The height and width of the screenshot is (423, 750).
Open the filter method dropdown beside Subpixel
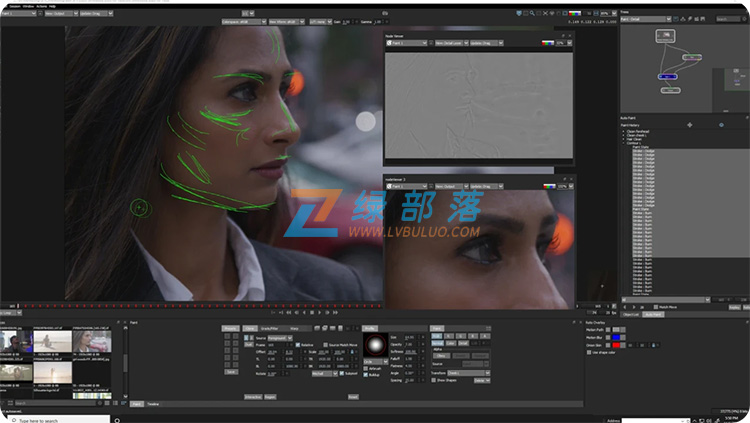325,373
